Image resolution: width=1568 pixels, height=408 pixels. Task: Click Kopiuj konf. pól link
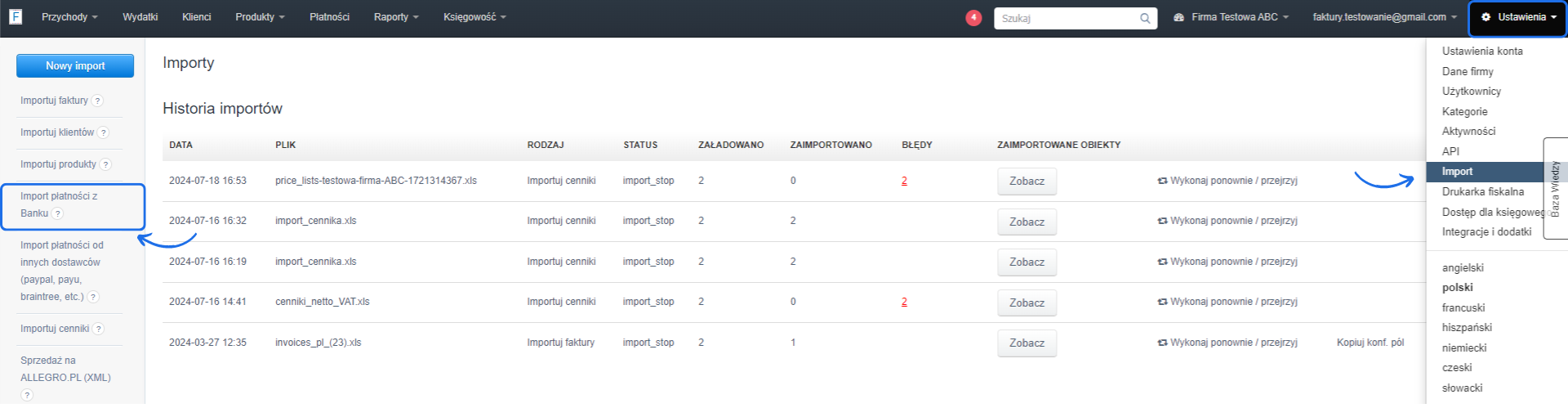[x=1370, y=343]
